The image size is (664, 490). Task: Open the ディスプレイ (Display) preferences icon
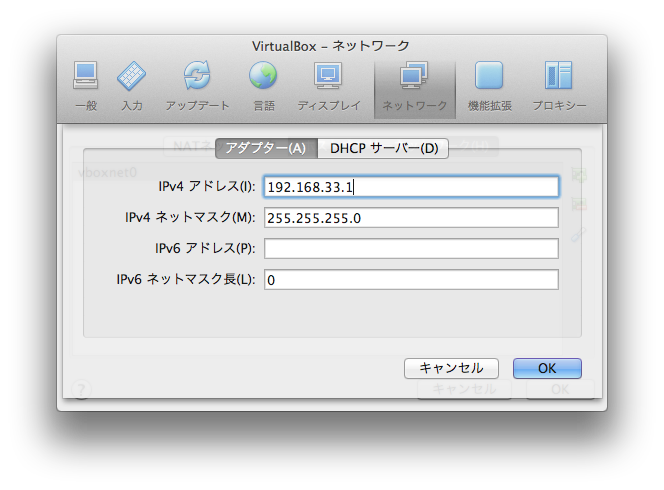click(x=329, y=86)
